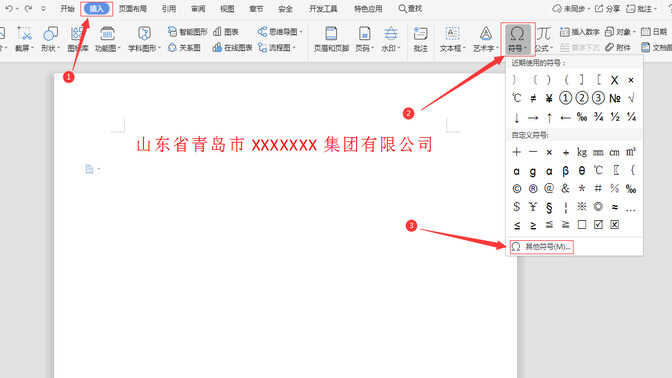Insert the checked box ☑ symbol
The image size is (672, 378).
click(x=598, y=225)
